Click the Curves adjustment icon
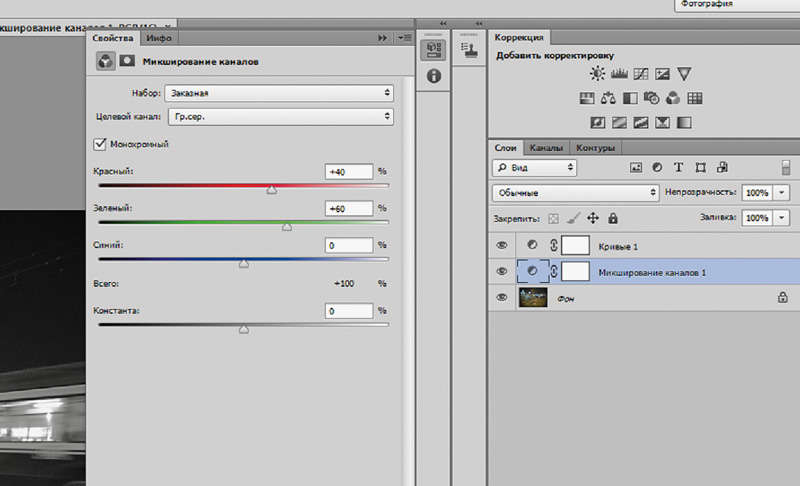The width and height of the screenshot is (800, 486). click(639, 73)
